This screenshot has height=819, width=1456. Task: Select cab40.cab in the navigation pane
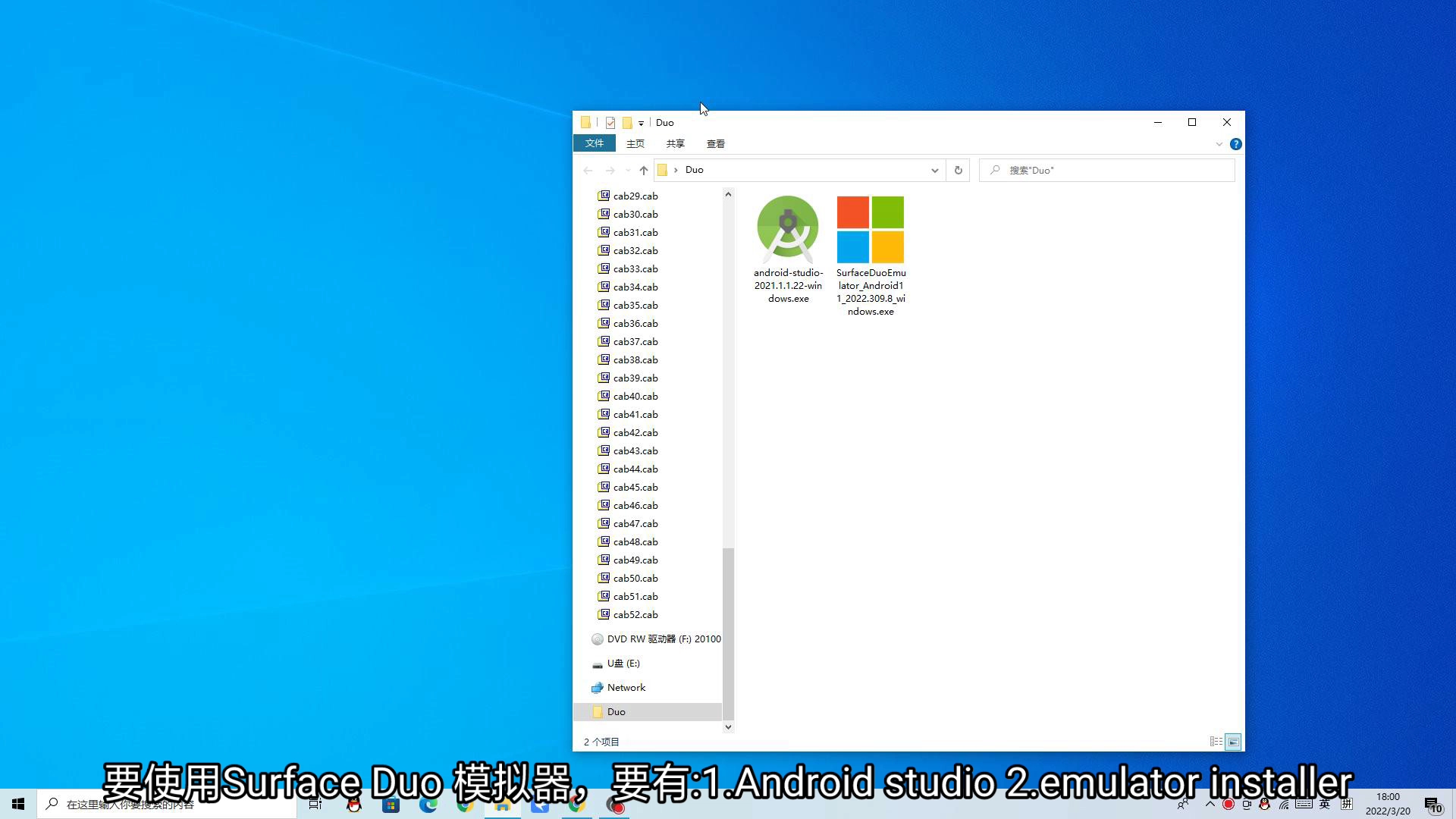coord(635,396)
